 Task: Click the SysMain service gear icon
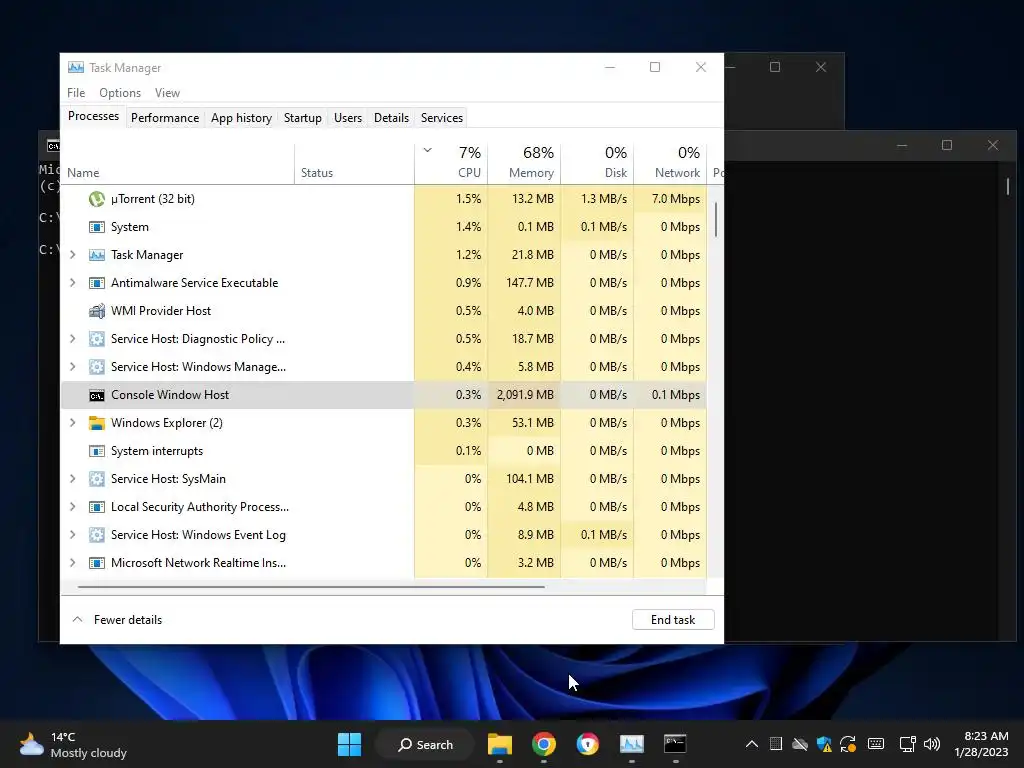click(97, 479)
